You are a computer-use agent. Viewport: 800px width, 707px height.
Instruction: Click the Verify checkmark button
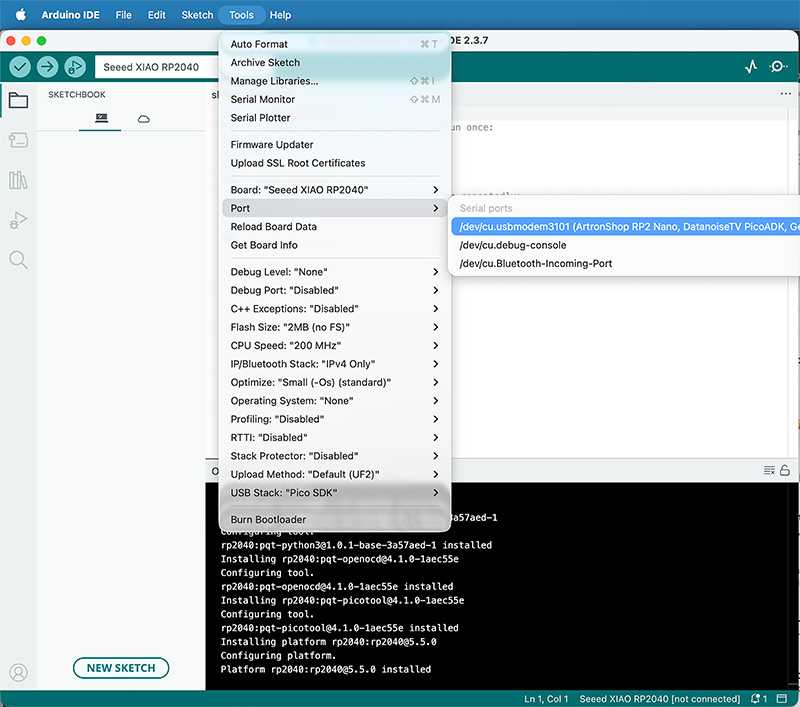pos(20,67)
